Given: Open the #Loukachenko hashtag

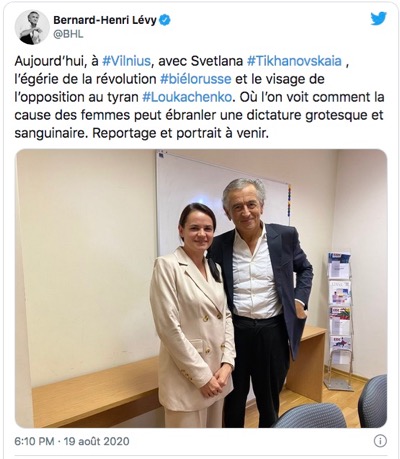Looking at the screenshot, I should [x=187, y=97].
